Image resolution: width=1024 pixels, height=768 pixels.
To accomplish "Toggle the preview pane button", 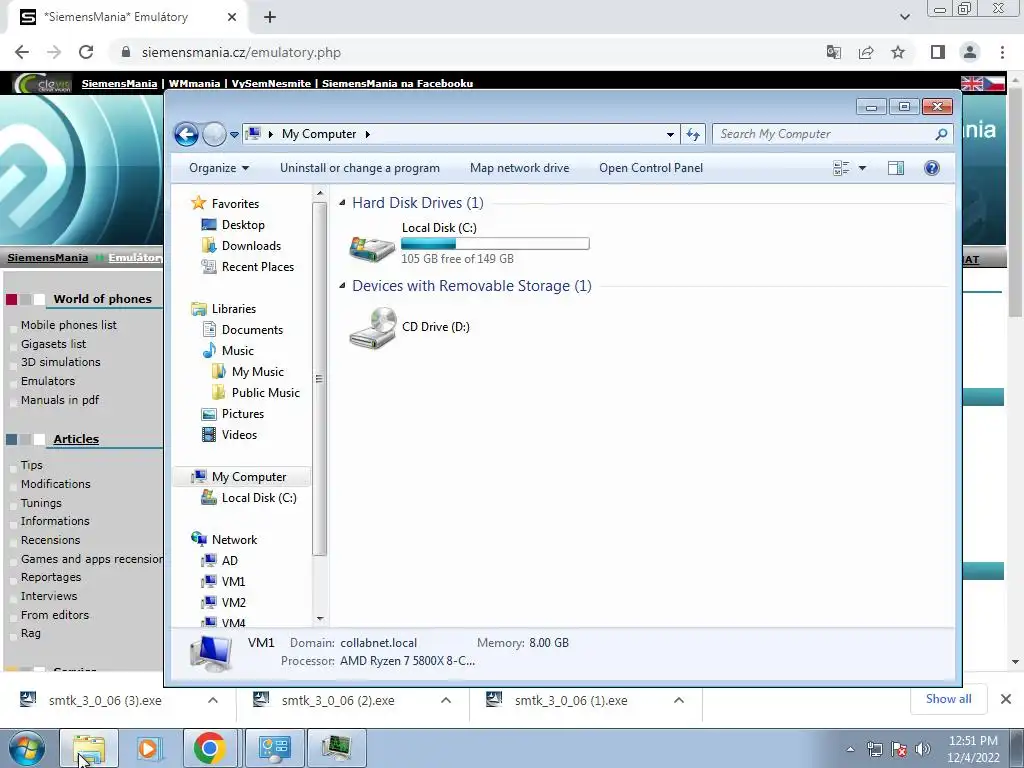I will click(x=896, y=168).
